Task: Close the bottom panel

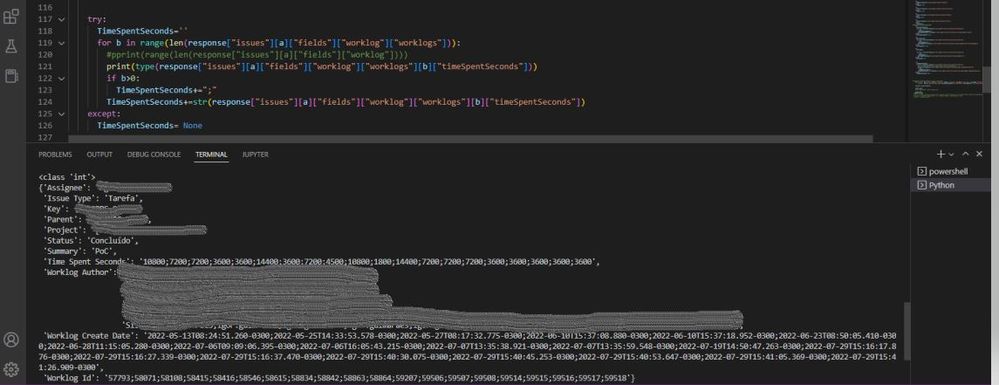Action: 979,154
